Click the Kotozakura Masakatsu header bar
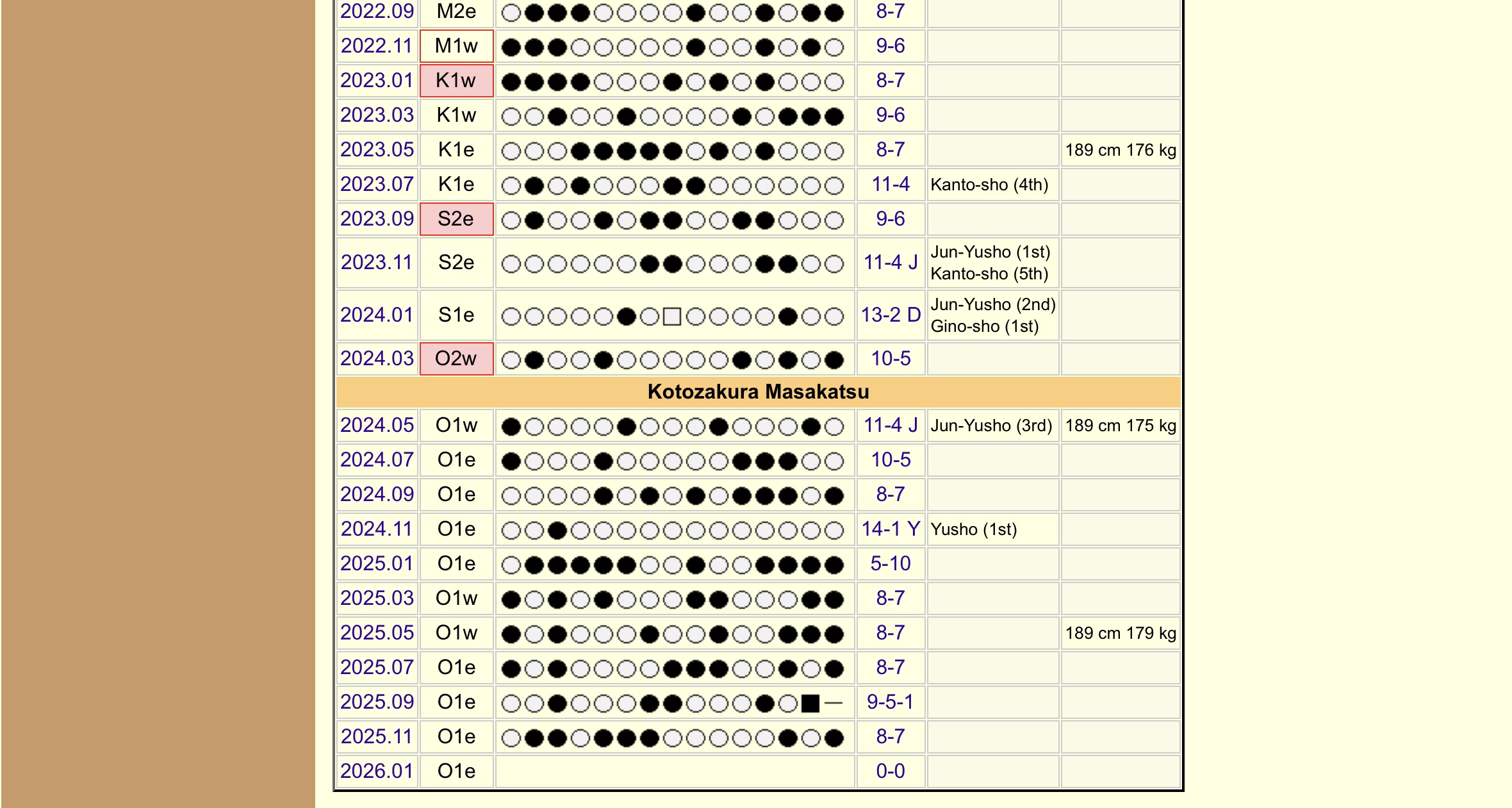Image resolution: width=1512 pixels, height=808 pixels. [x=758, y=392]
